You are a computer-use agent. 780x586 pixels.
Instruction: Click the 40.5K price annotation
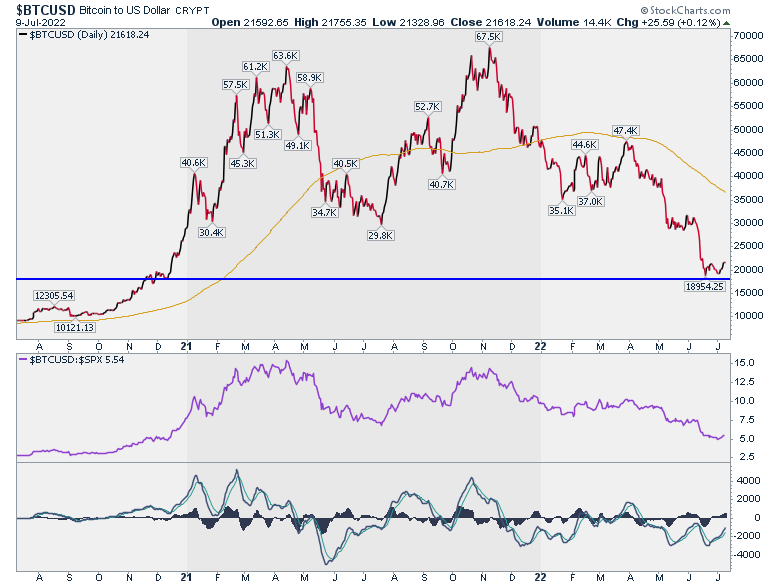[345, 164]
